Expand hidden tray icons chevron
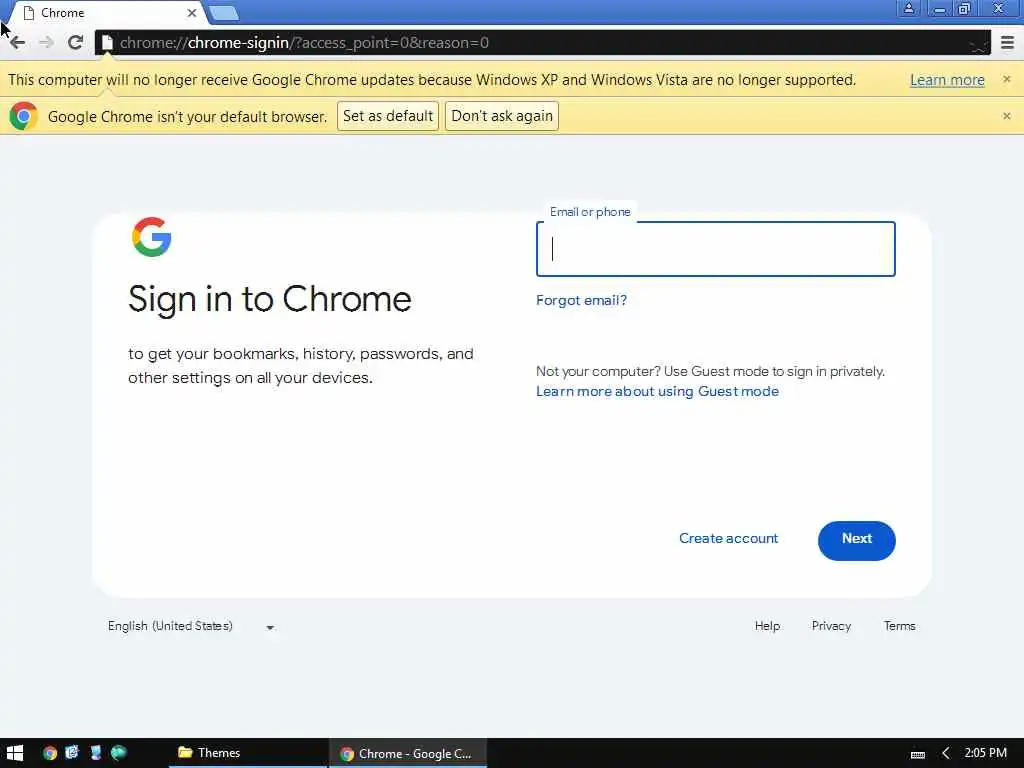 point(945,753)
